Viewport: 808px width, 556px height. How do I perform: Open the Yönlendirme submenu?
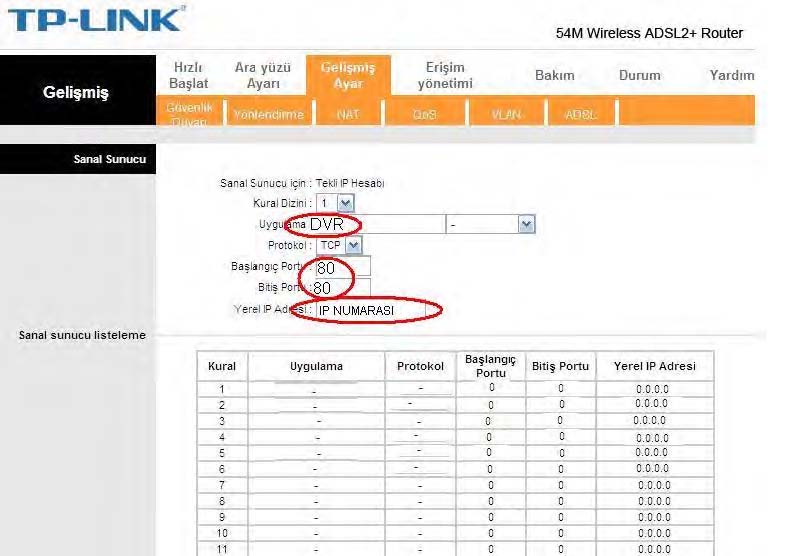(267, 115)
